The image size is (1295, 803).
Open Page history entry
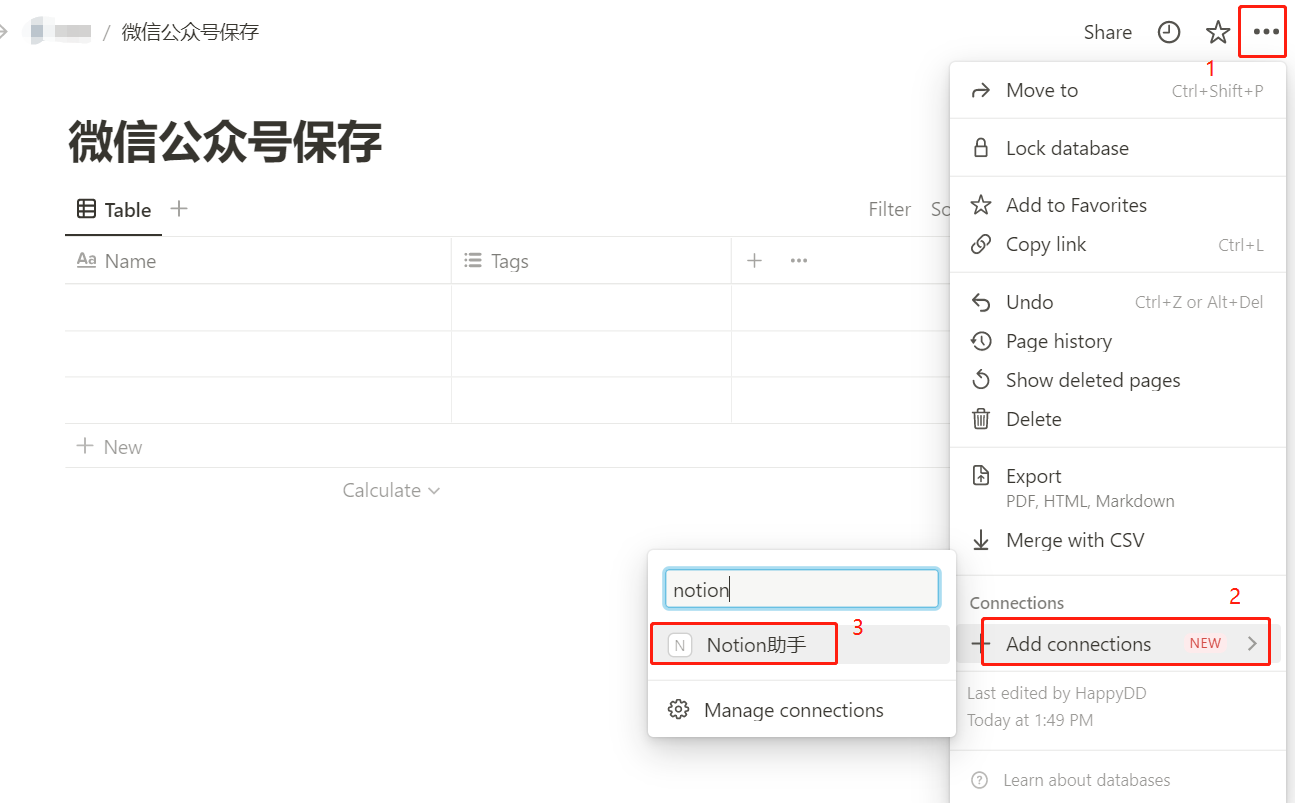1117,341
